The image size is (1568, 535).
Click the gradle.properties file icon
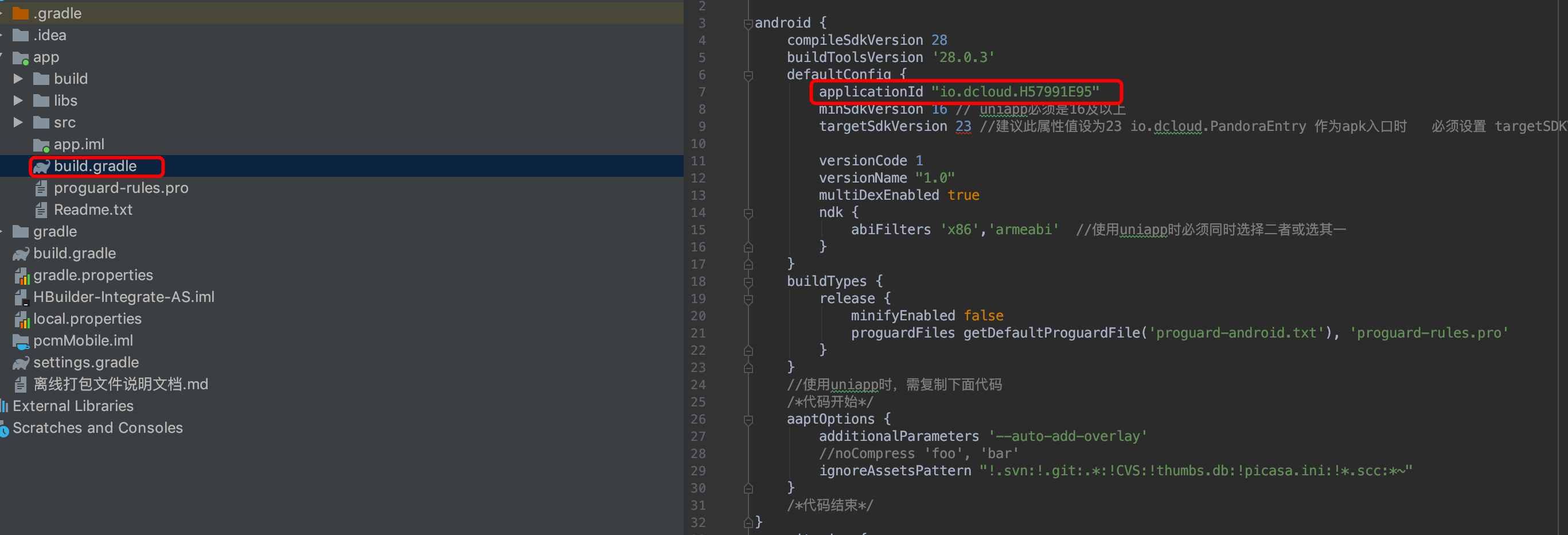click(x=22, y=276)
